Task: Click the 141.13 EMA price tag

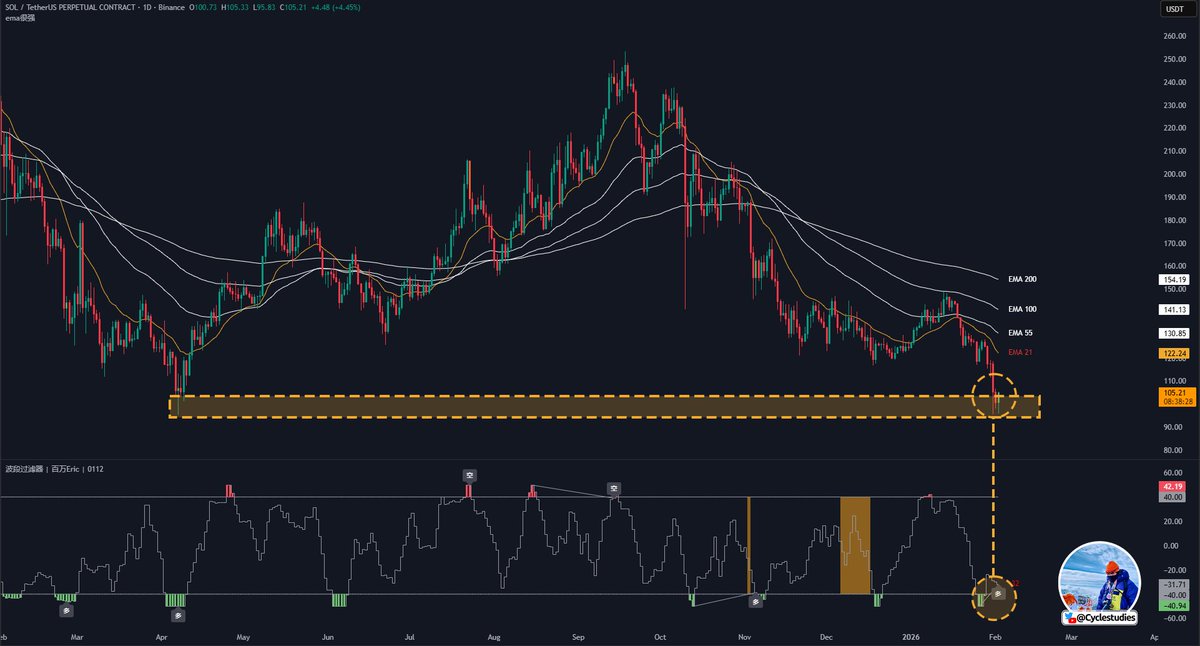Action: [1174, 310]
